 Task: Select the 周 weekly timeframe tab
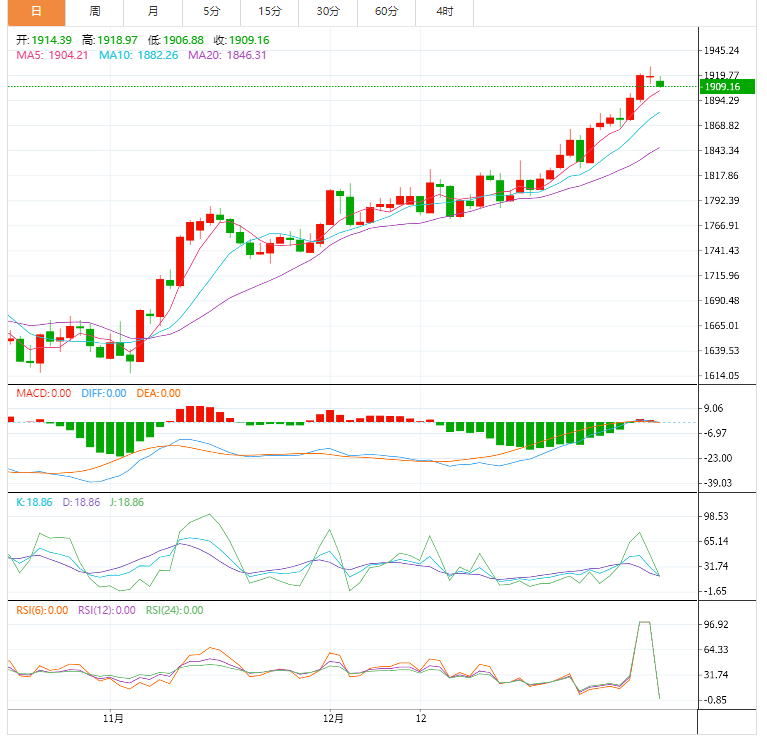tap(94, 12)
